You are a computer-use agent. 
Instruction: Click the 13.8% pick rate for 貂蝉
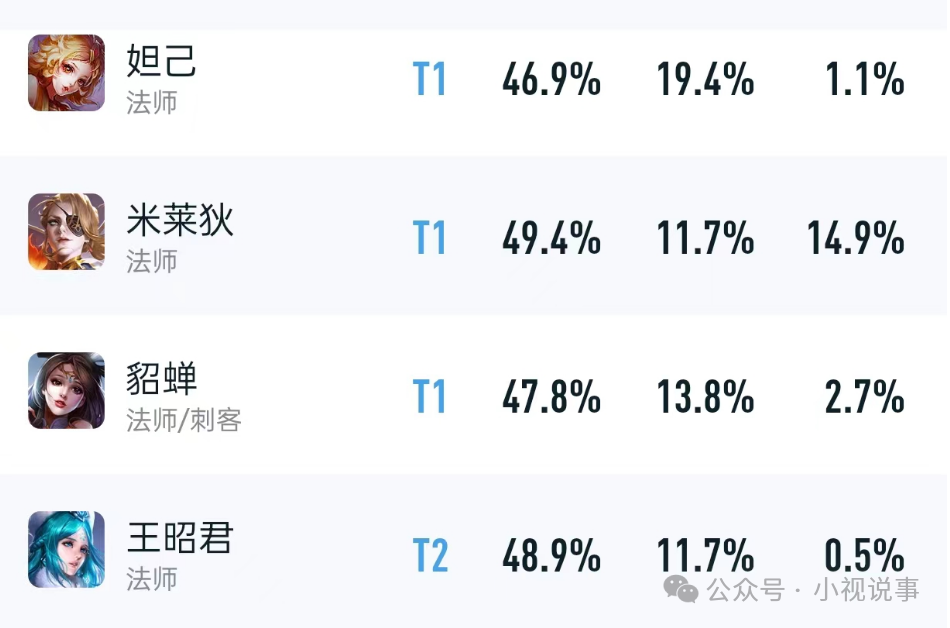click(705, 397)
